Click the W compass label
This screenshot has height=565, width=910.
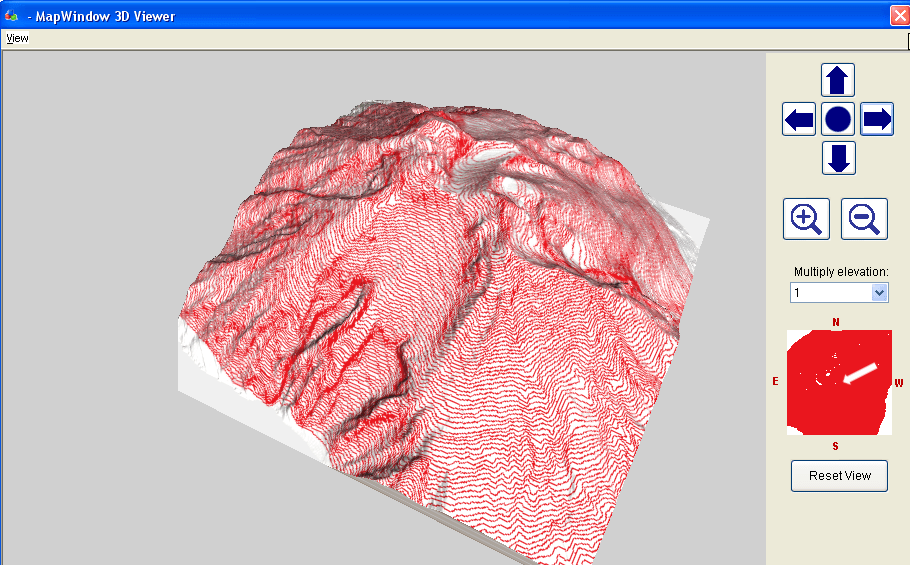[x=899, y=383]
